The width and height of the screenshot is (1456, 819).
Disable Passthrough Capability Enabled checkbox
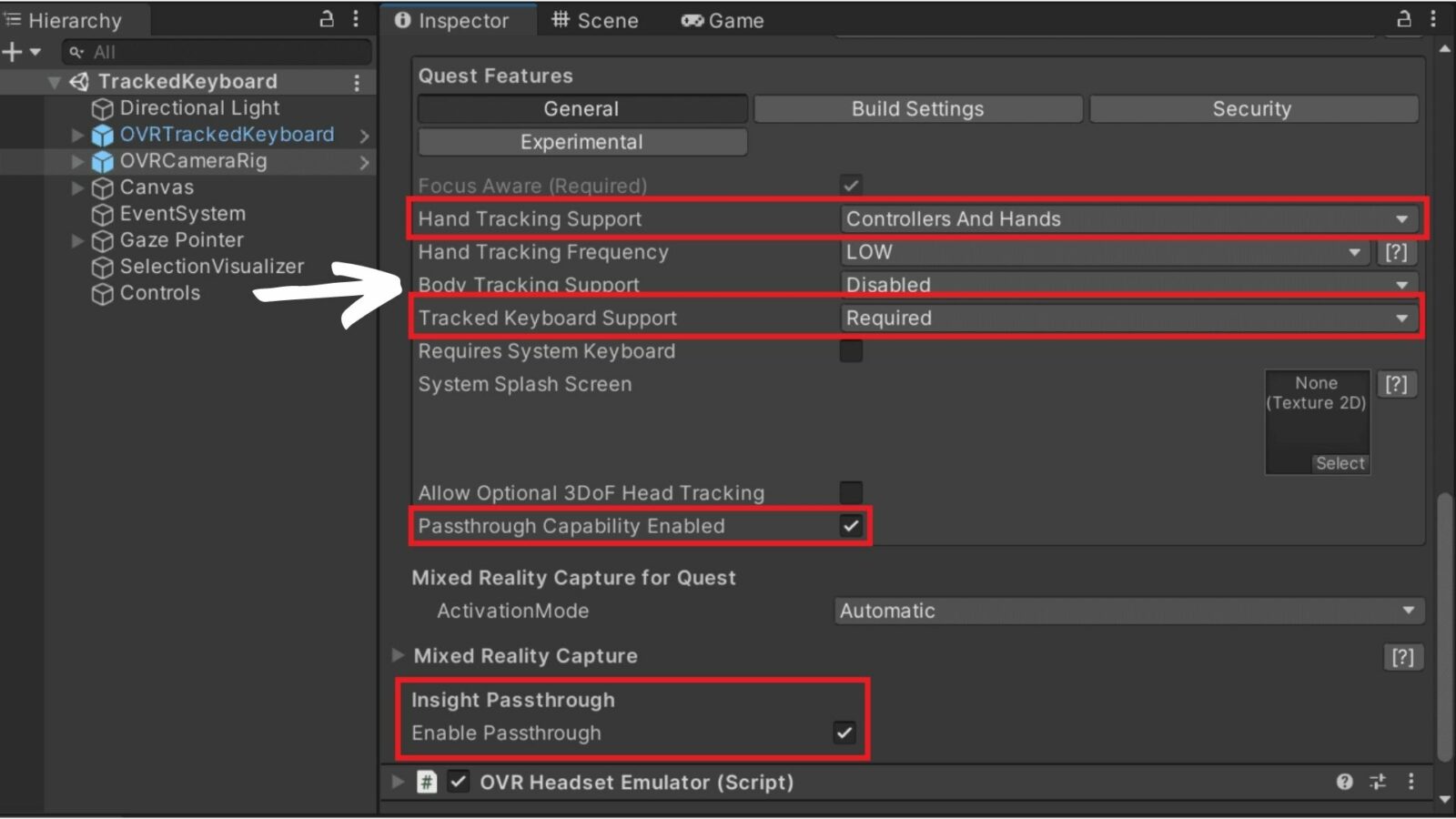(851, 526)
